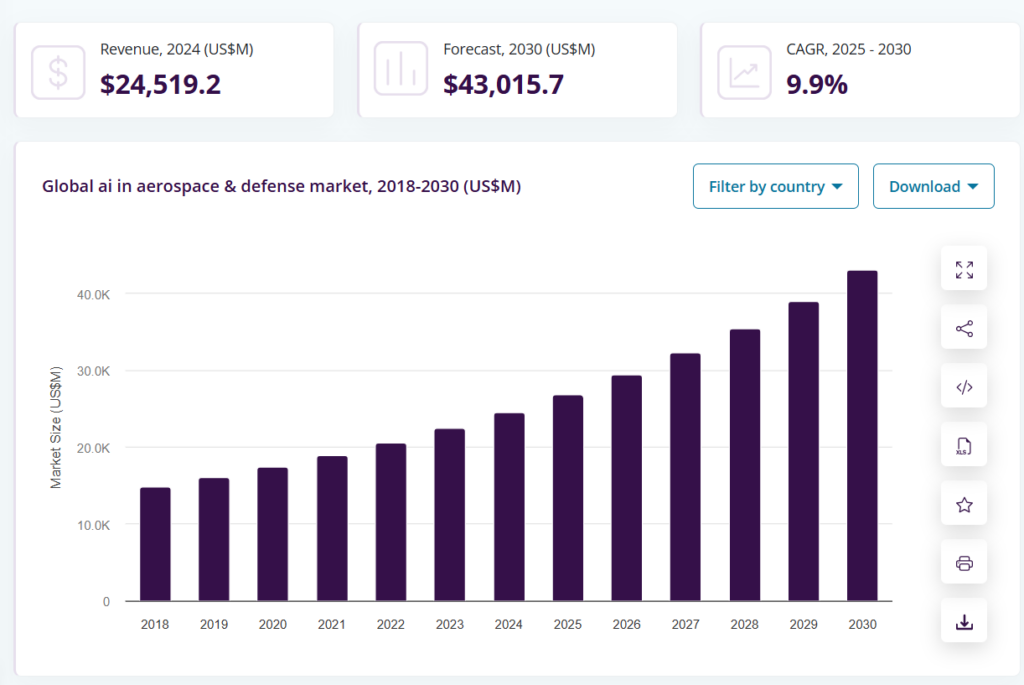1024x685 pixels.
Task: Click the download arrow icon in sidebar
Action: [964, 622]
